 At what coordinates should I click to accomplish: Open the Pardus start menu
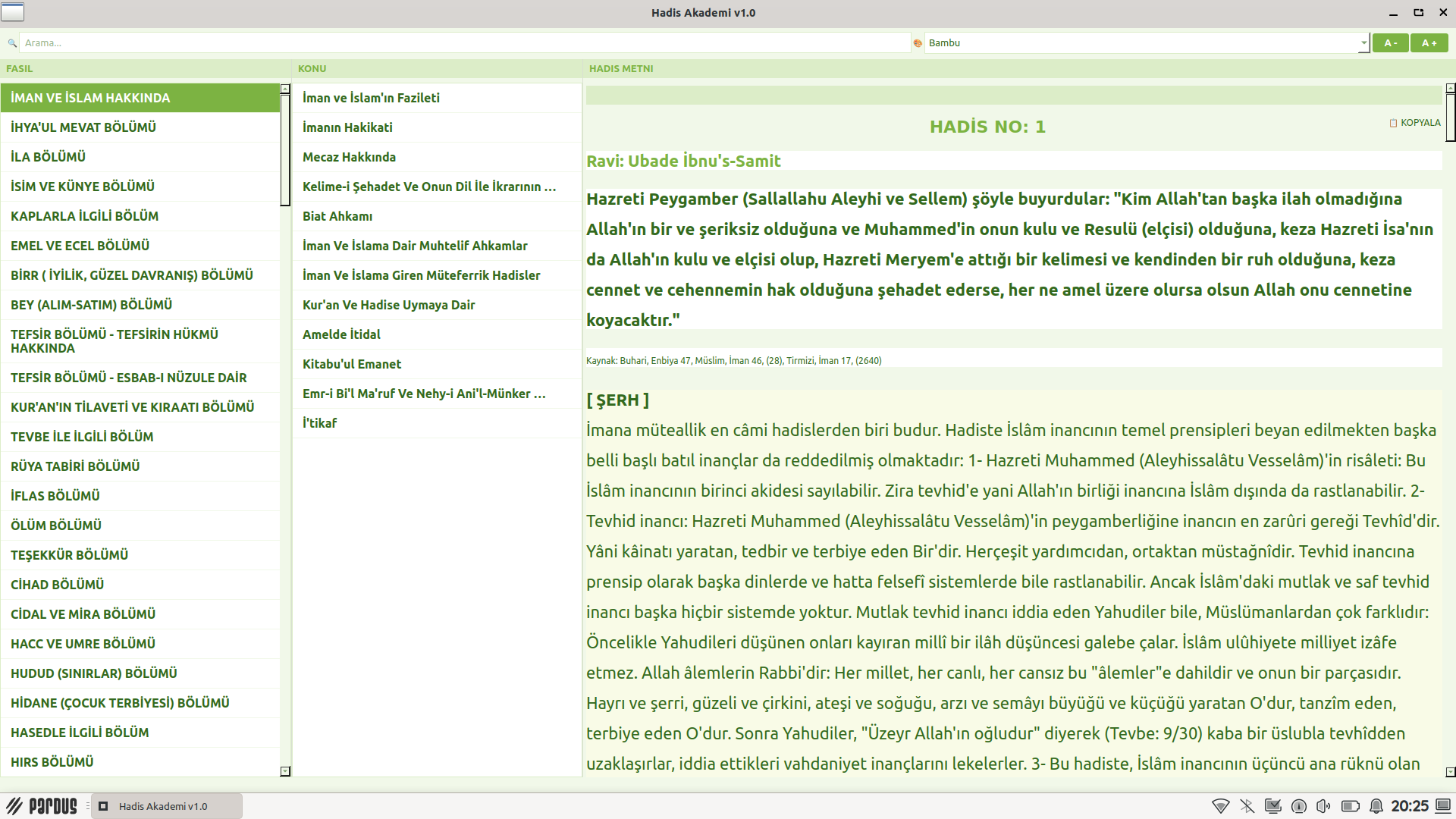coord(42,805)
